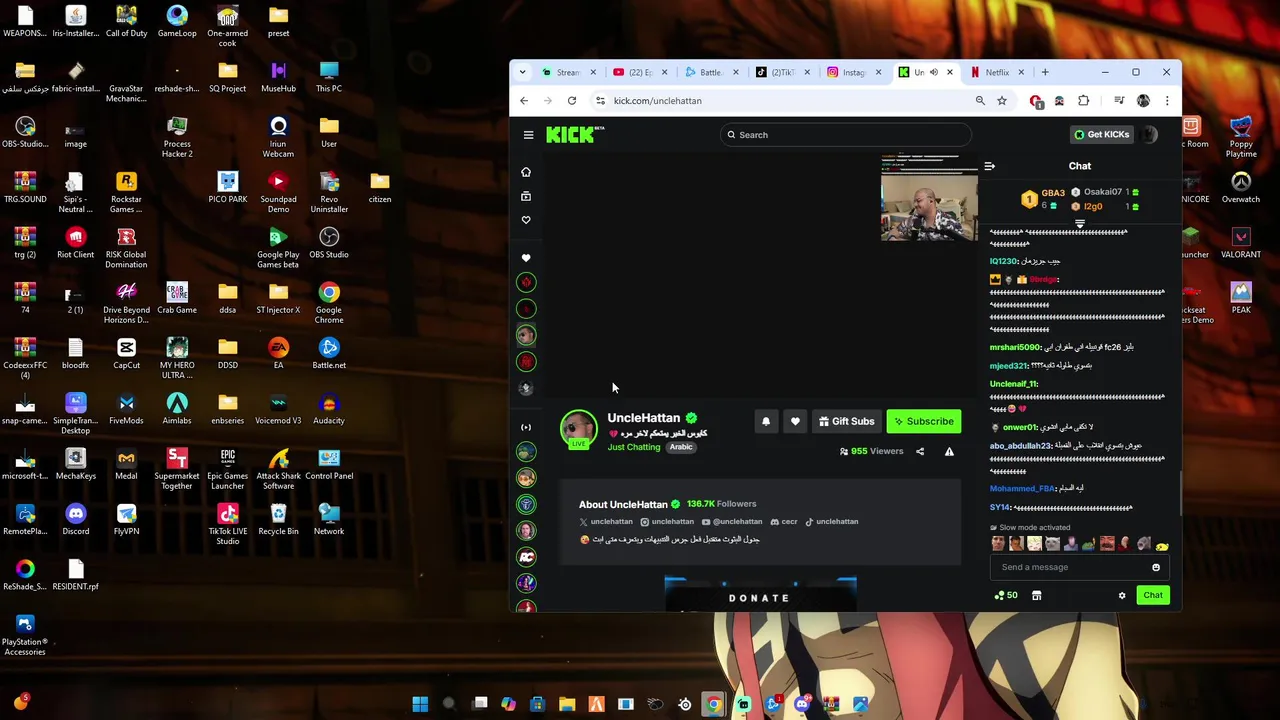Open Discord from the taskbar

(x=802, y=705)
